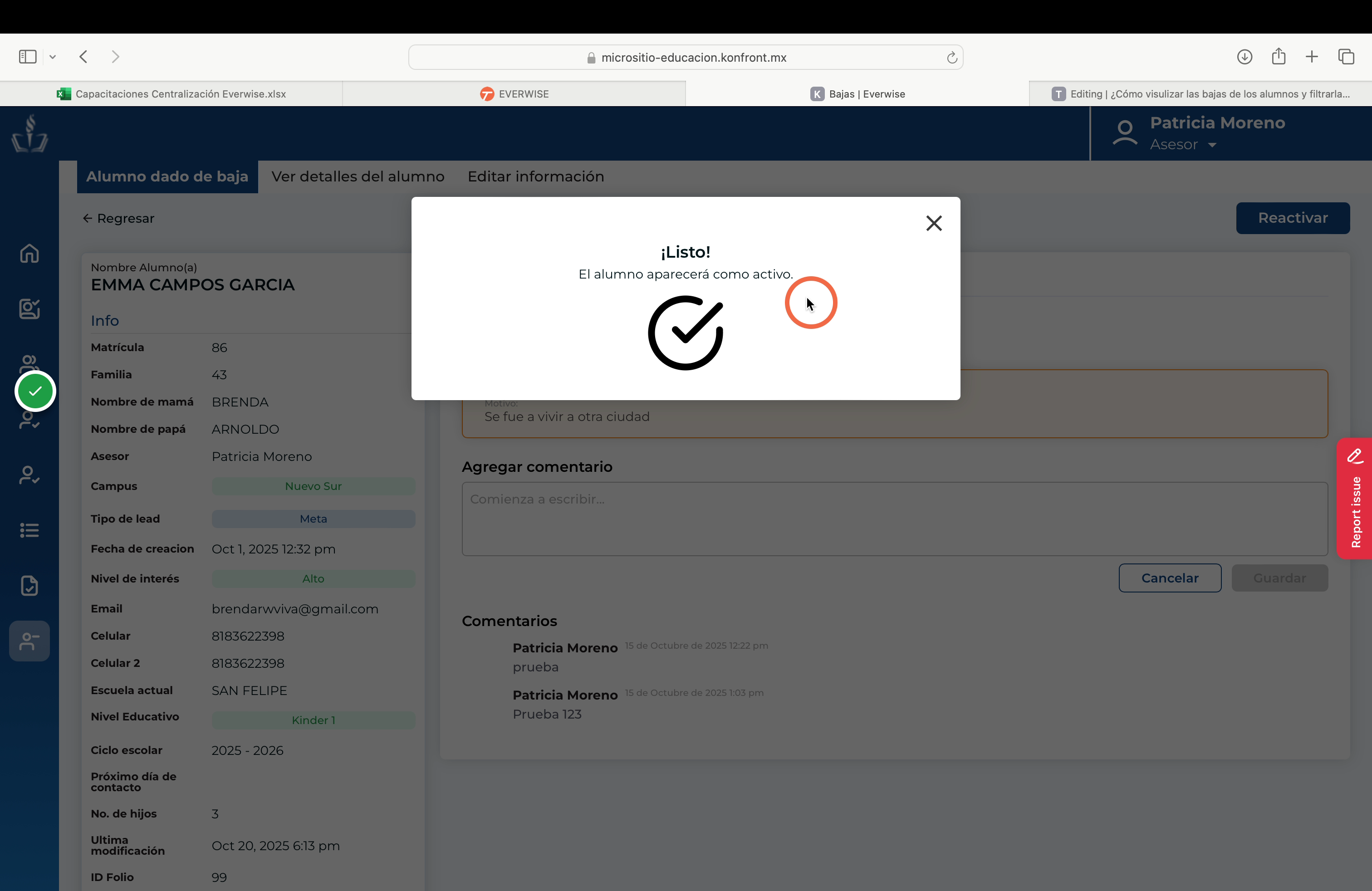This screenshot has width=1372, height=891.
Task: Click the Nuevo Sur campus tag
Action: (x=313, y=486)
